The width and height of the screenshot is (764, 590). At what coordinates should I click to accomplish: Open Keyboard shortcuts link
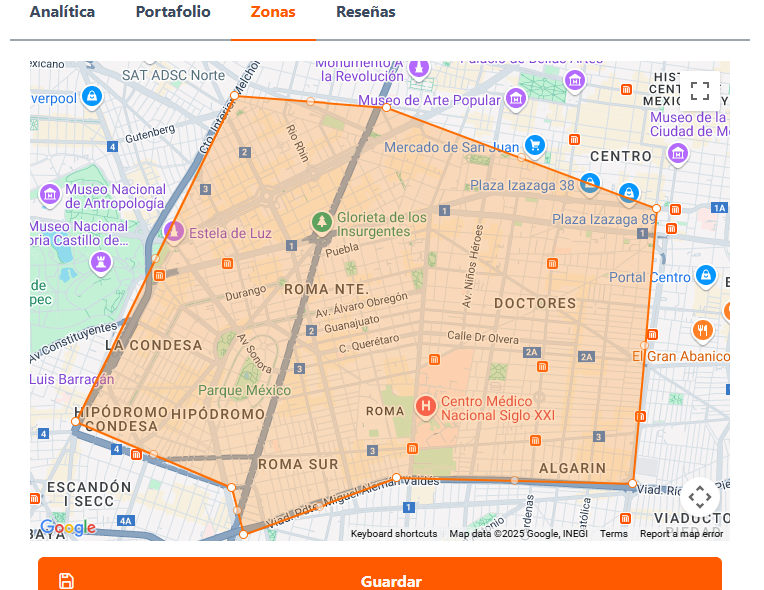(394, 533)
